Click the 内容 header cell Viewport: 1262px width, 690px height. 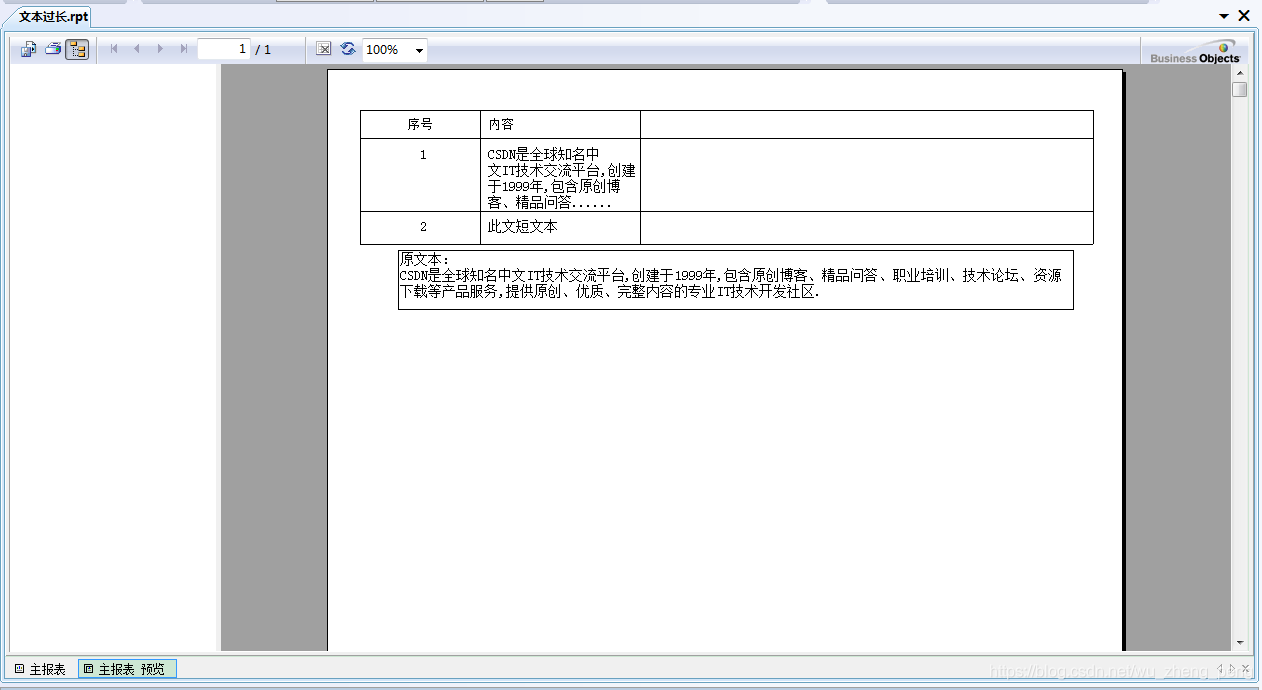(x=560, y=125)
